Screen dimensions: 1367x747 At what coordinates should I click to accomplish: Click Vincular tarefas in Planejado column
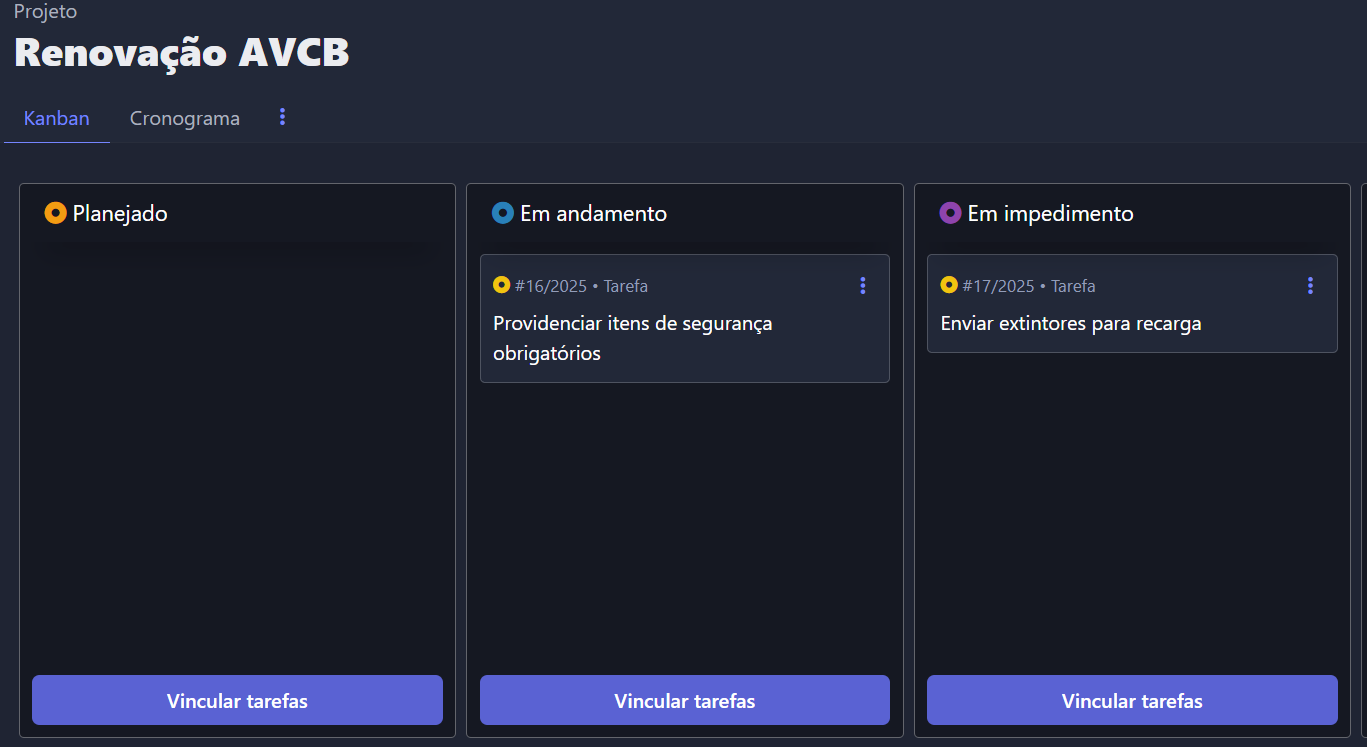click(x=237, y=700)
